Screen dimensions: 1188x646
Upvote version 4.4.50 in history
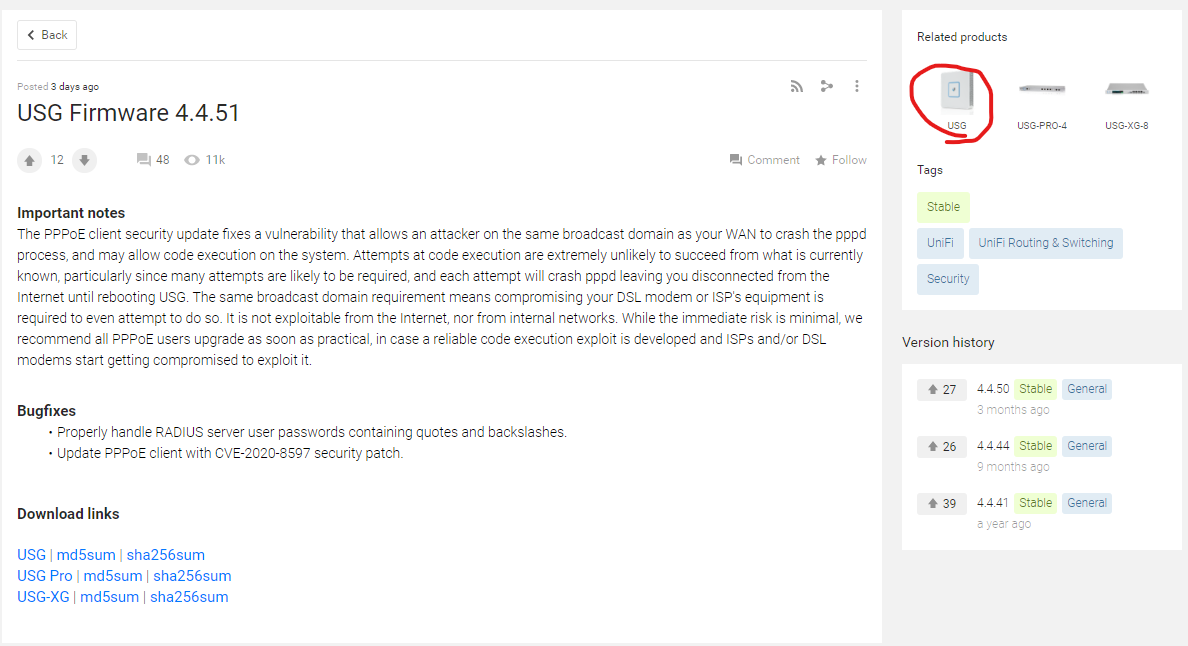(x=941, y=390)
